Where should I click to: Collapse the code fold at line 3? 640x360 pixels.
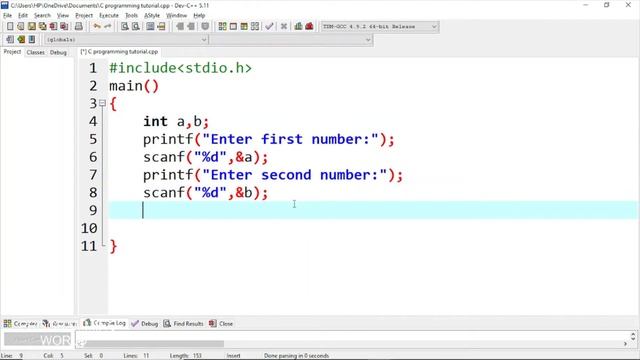pyautogui.click(x=102, y=103)
